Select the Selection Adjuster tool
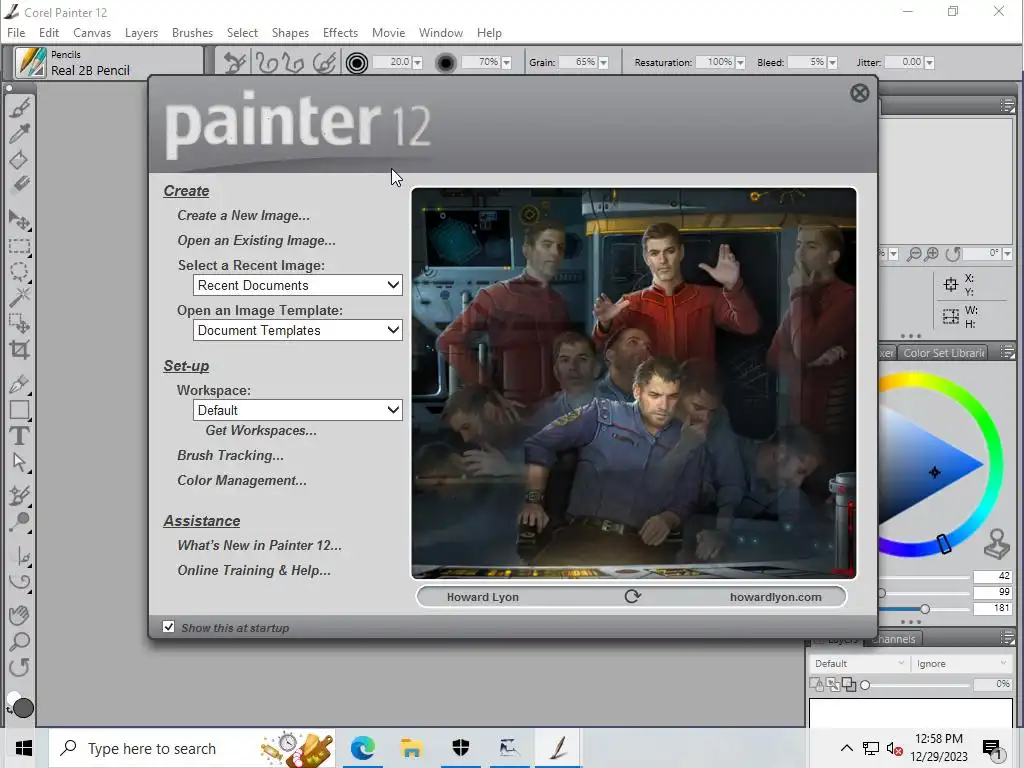The image size is (1024, 768). 19,323
